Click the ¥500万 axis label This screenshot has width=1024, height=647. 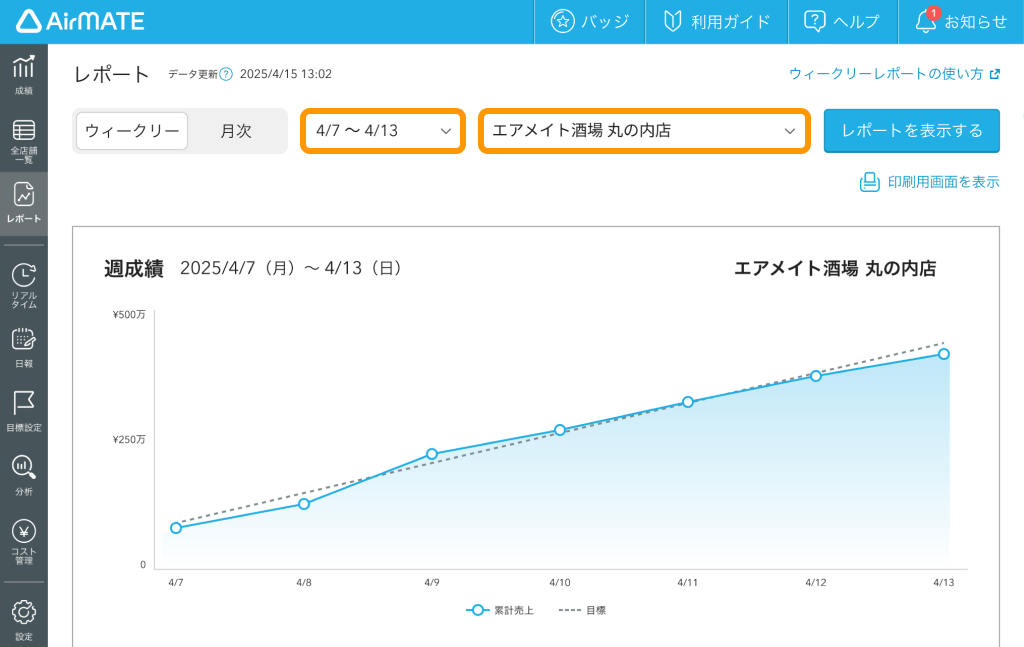129,315
